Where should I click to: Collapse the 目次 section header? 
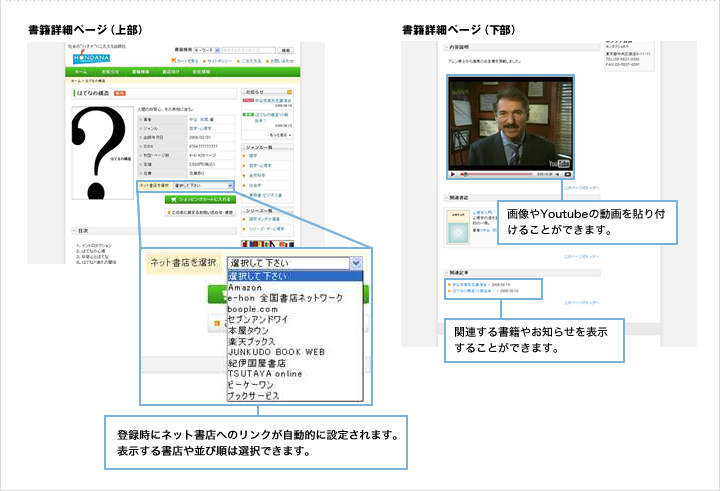pyautogui.click(x=154, y=231)
